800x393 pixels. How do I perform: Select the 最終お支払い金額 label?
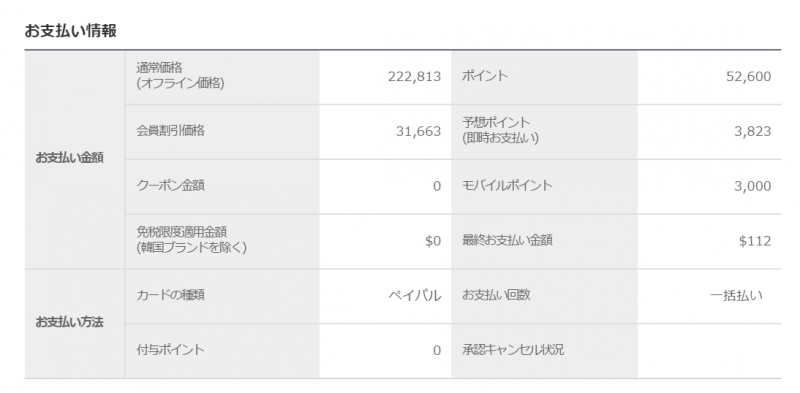click(x=507, y=240)
